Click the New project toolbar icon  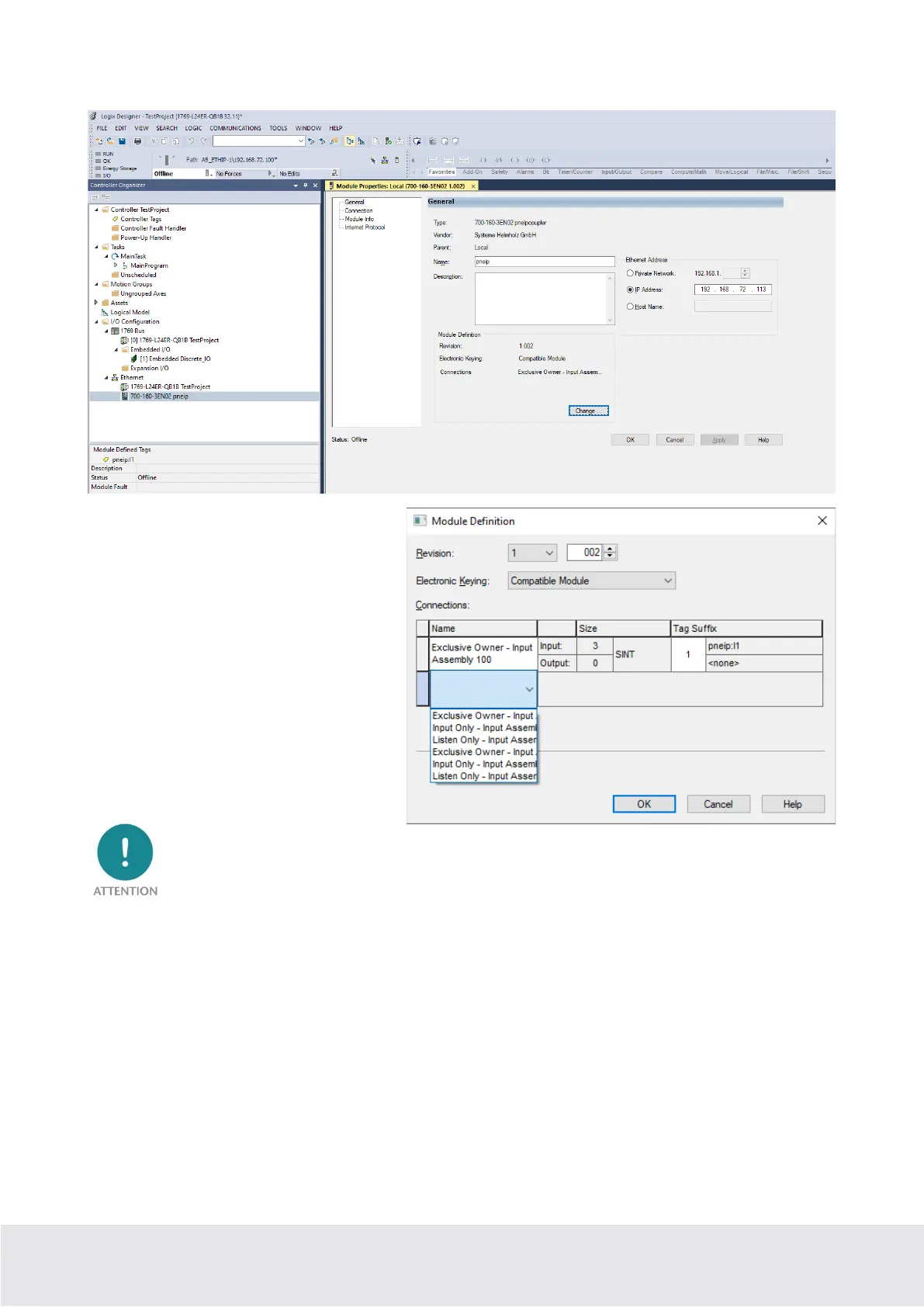click(99, 141)
